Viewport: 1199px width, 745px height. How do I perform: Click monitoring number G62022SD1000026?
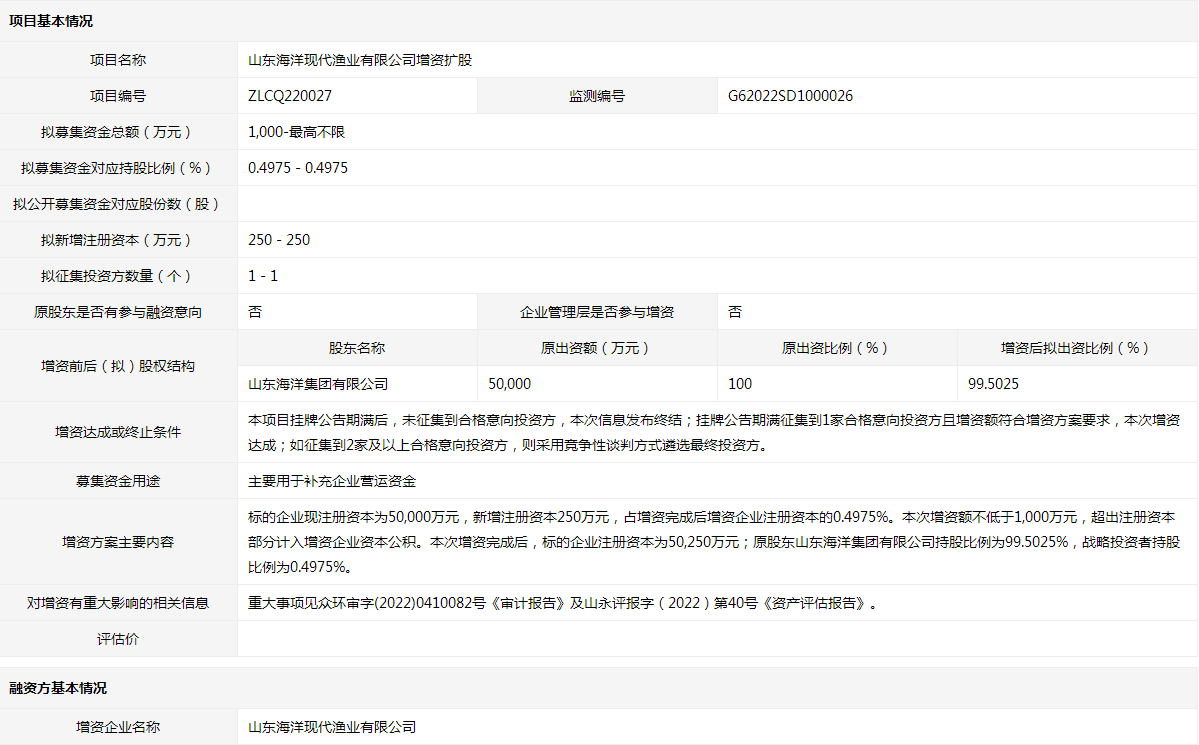click(790, 96)
